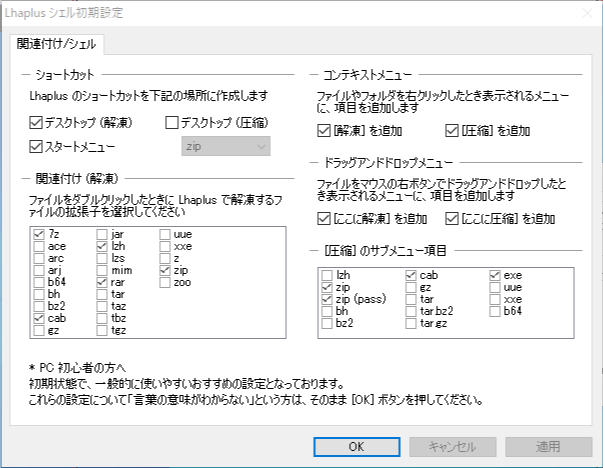Check lzh in the compress submenu list
The width and height of the screenshot is (603, 468).
(x=327, y=275)
